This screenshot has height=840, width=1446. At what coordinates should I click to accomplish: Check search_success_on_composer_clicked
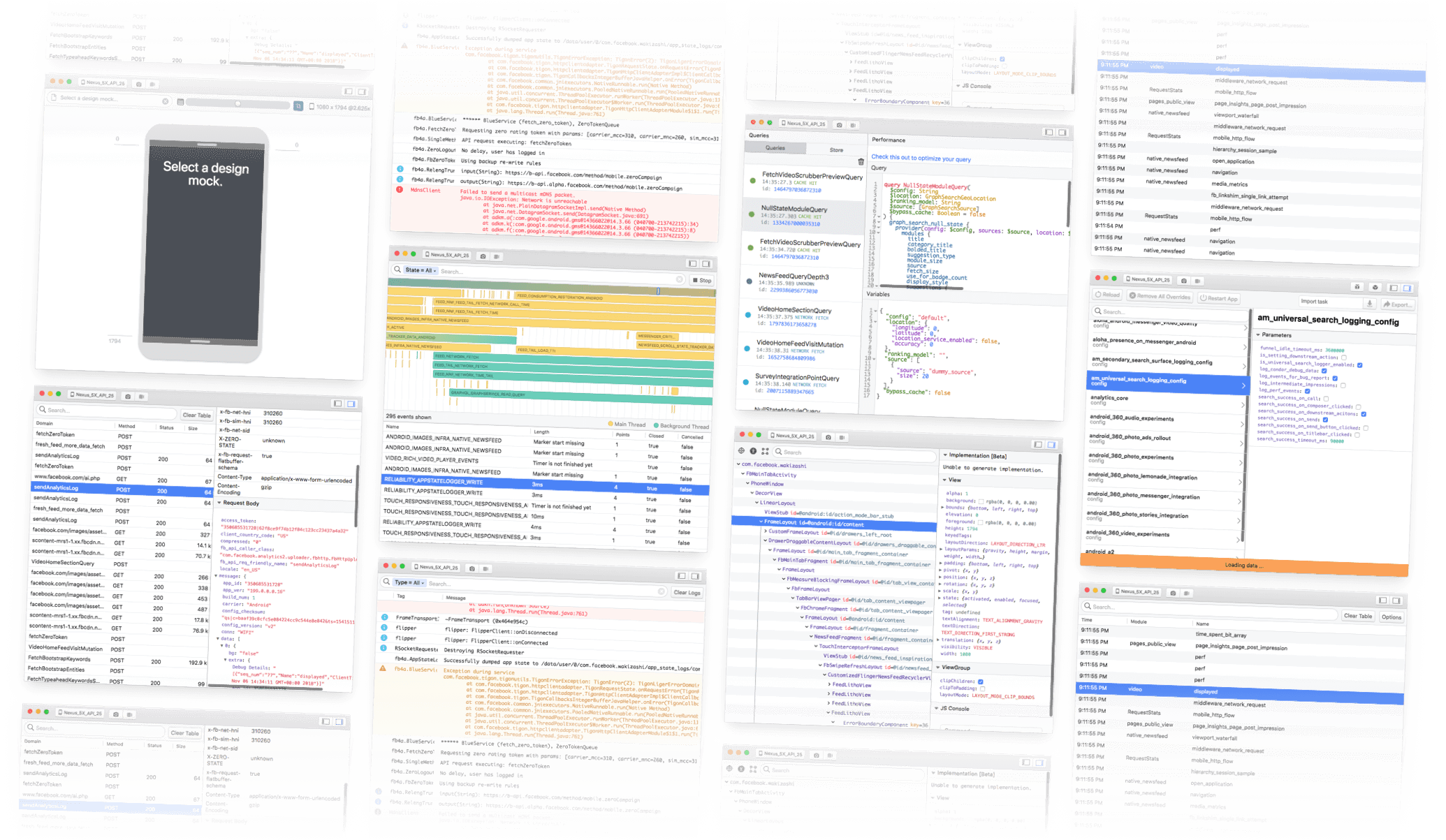1358,406
